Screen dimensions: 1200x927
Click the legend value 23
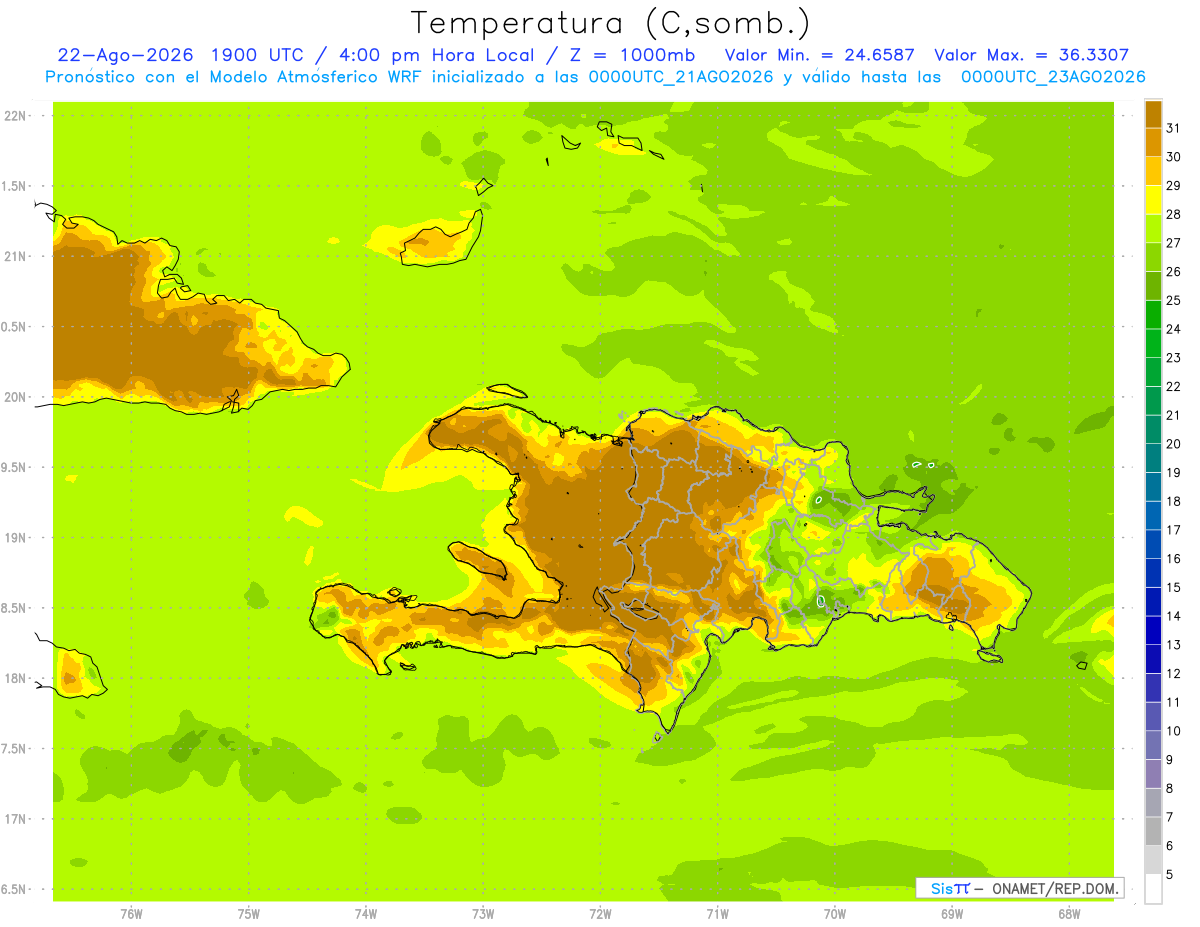pyautogui.click(x=1174, y=358)
